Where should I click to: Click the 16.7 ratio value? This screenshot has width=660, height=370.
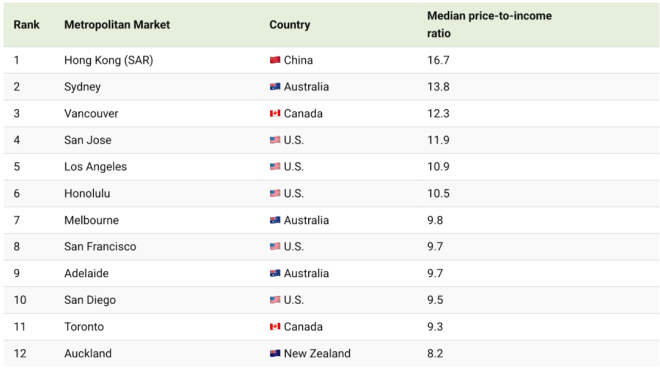pyautogui.click(x=438, y=60)
